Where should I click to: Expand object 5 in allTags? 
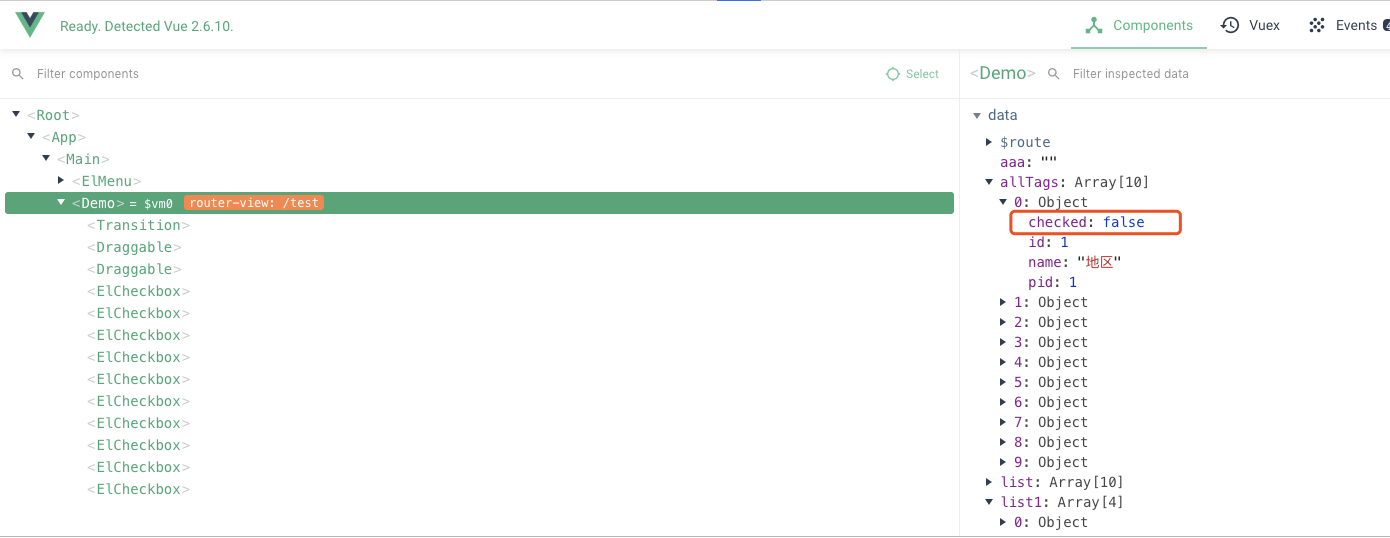1004,382
